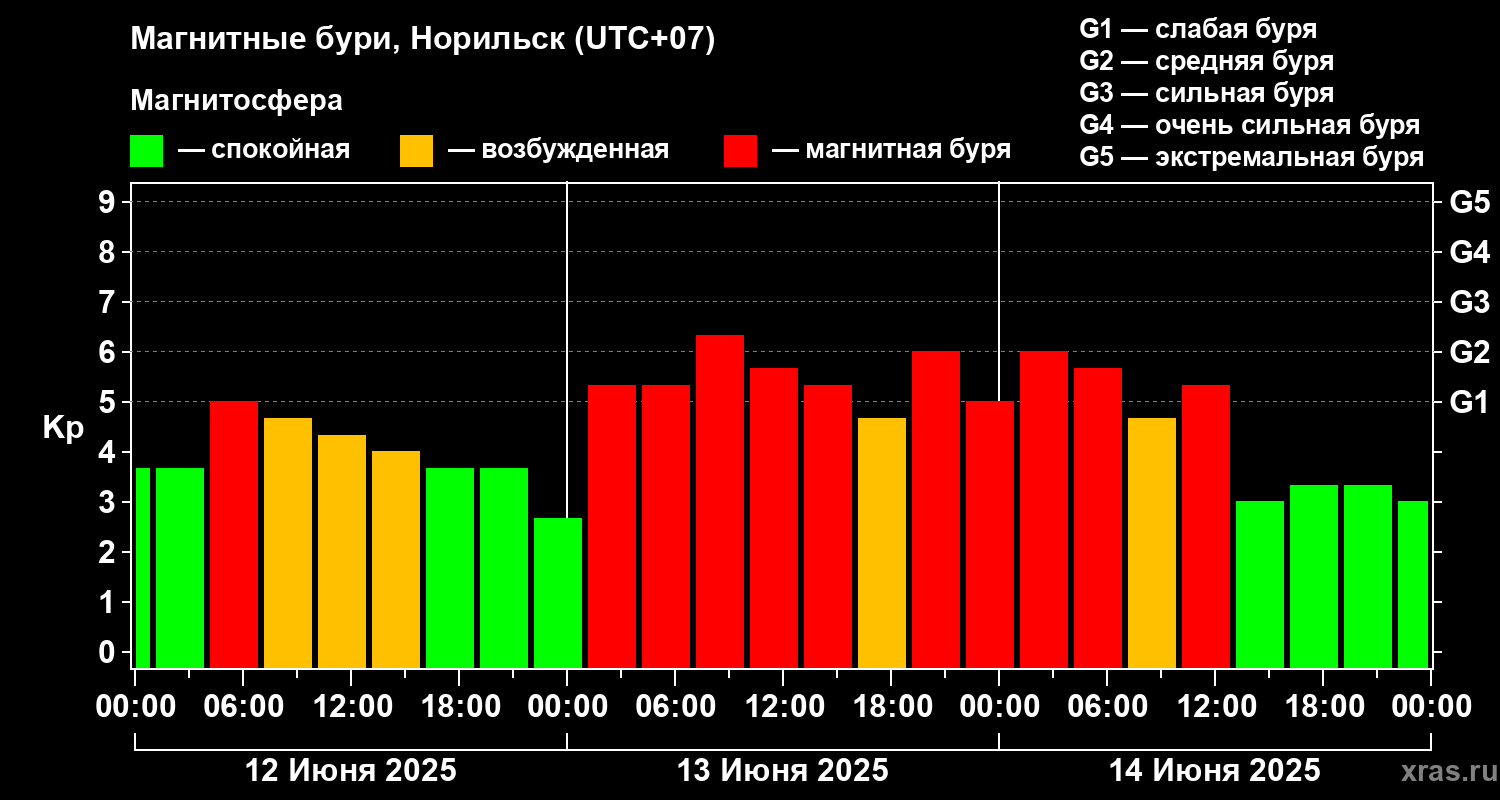Click the 06:00 time label for 13 Июня
The height and width of the screenshot is (800, 1500).
pos(675,706)
